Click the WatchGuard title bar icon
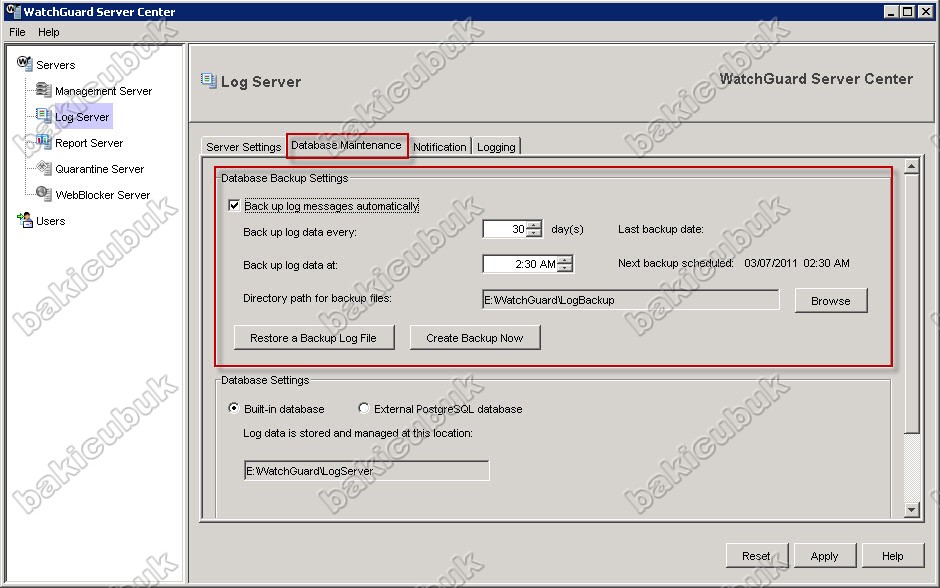Image resolution: width=940 pixels, height=588 pixels. click(13, 11)
